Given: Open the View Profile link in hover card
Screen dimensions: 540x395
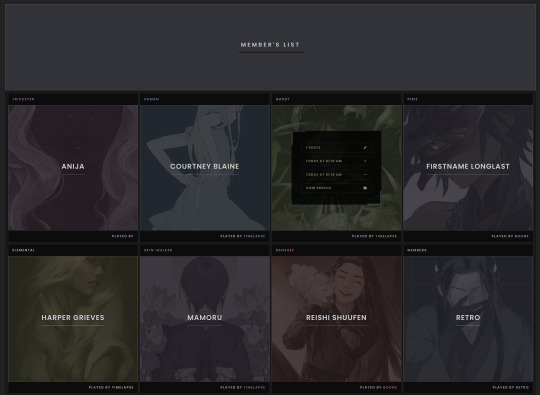Looking at the screenshot, I should tap(336, 188).
